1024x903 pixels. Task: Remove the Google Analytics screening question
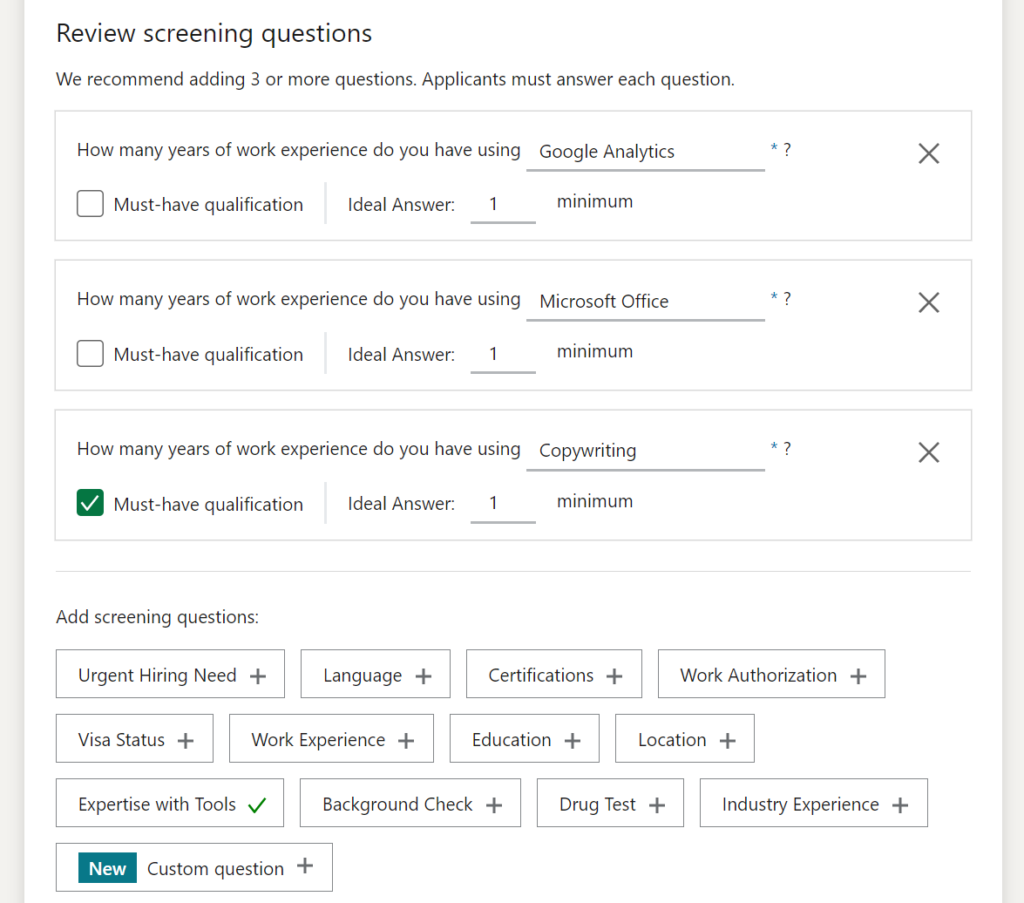point(928,153)
